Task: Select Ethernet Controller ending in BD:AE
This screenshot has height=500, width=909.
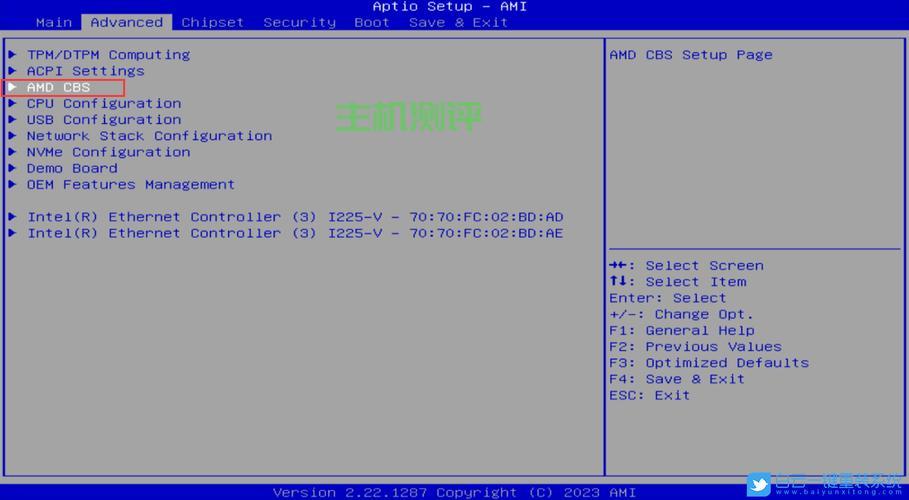Action: [295, 233]
